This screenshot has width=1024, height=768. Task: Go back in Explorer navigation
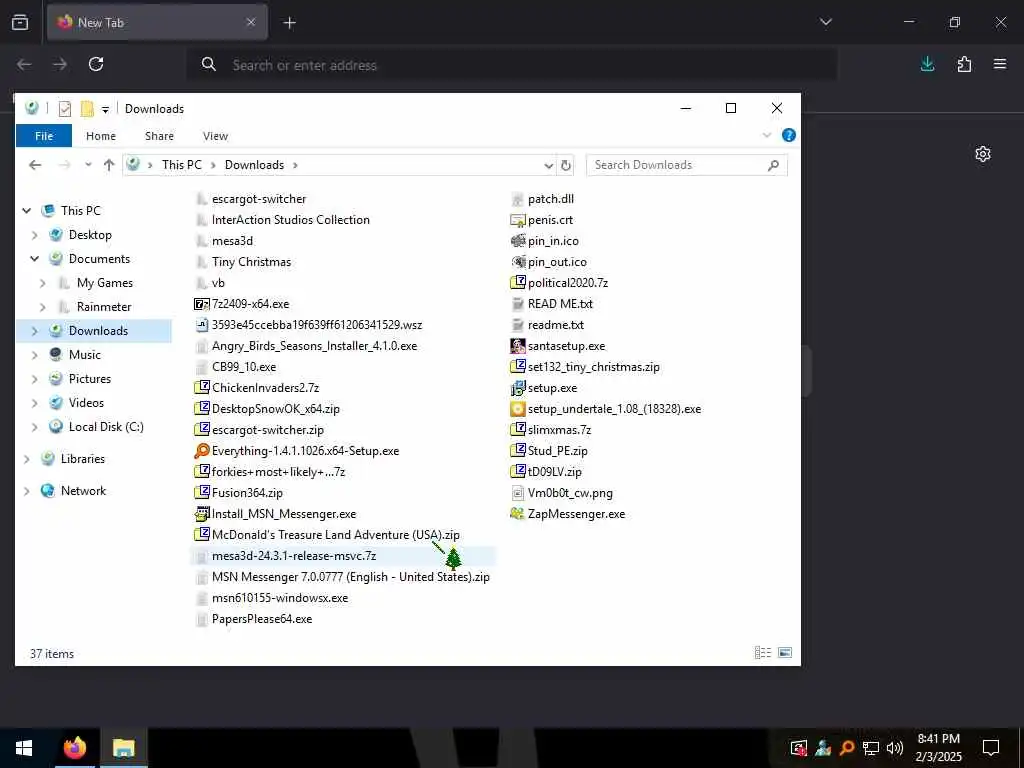[x=35, y=165]
